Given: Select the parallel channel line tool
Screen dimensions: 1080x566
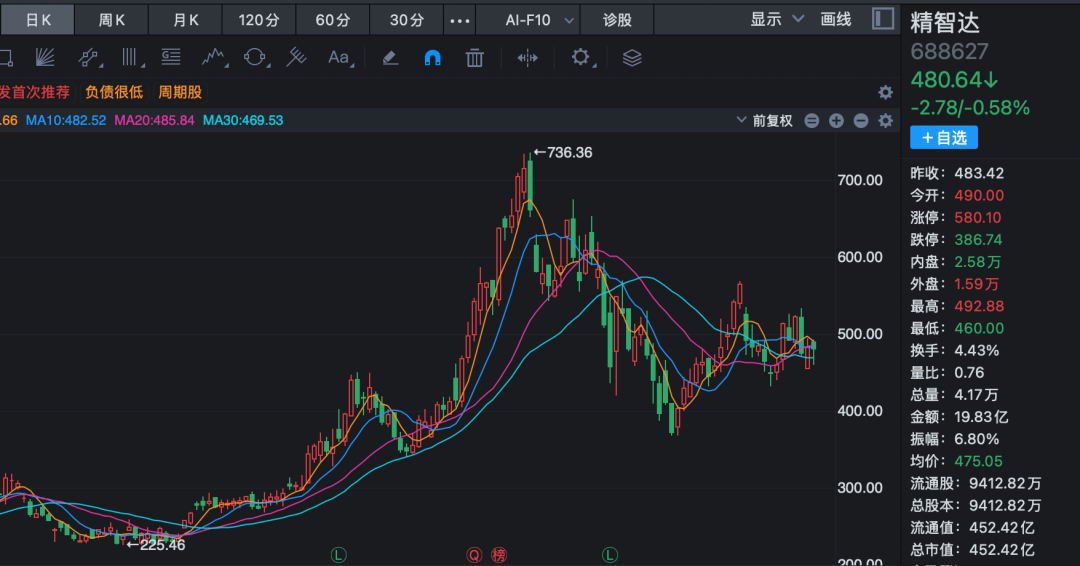Looking at the screenshot, I should [x=88, y=58].
